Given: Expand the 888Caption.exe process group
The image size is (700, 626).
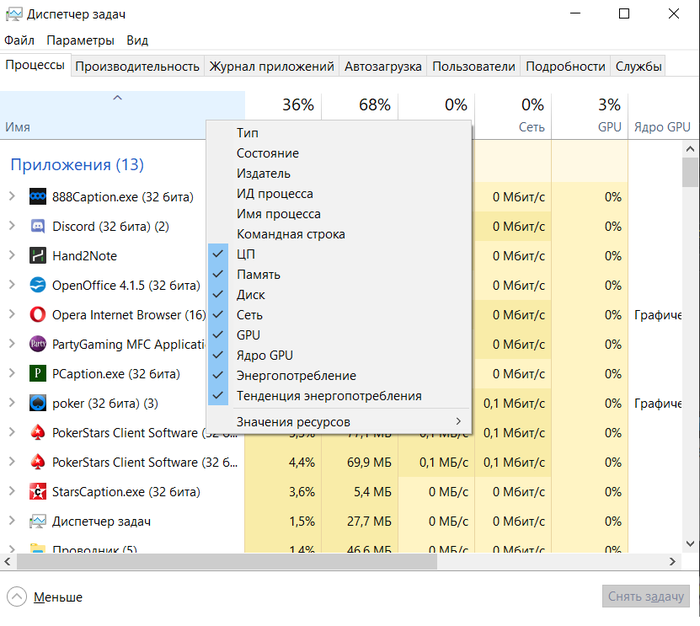Looking at the screenshot, I should (12, 196).
